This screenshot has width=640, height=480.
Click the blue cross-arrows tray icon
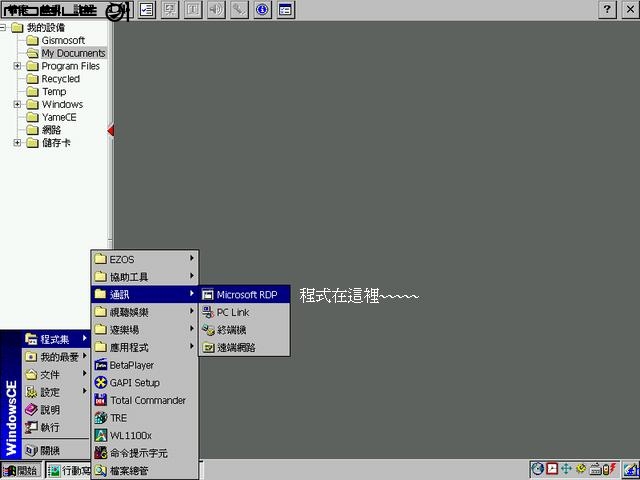(566, 469)
